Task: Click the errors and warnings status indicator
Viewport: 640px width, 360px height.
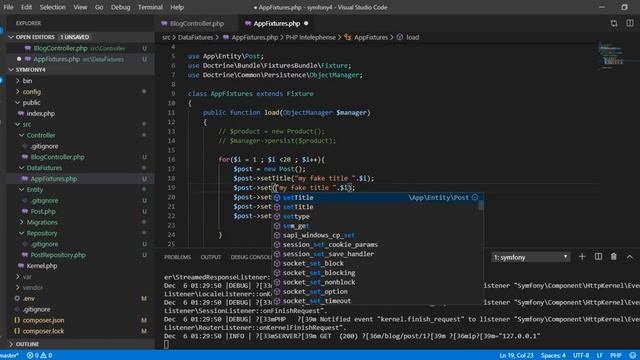Action: point(40,356)
